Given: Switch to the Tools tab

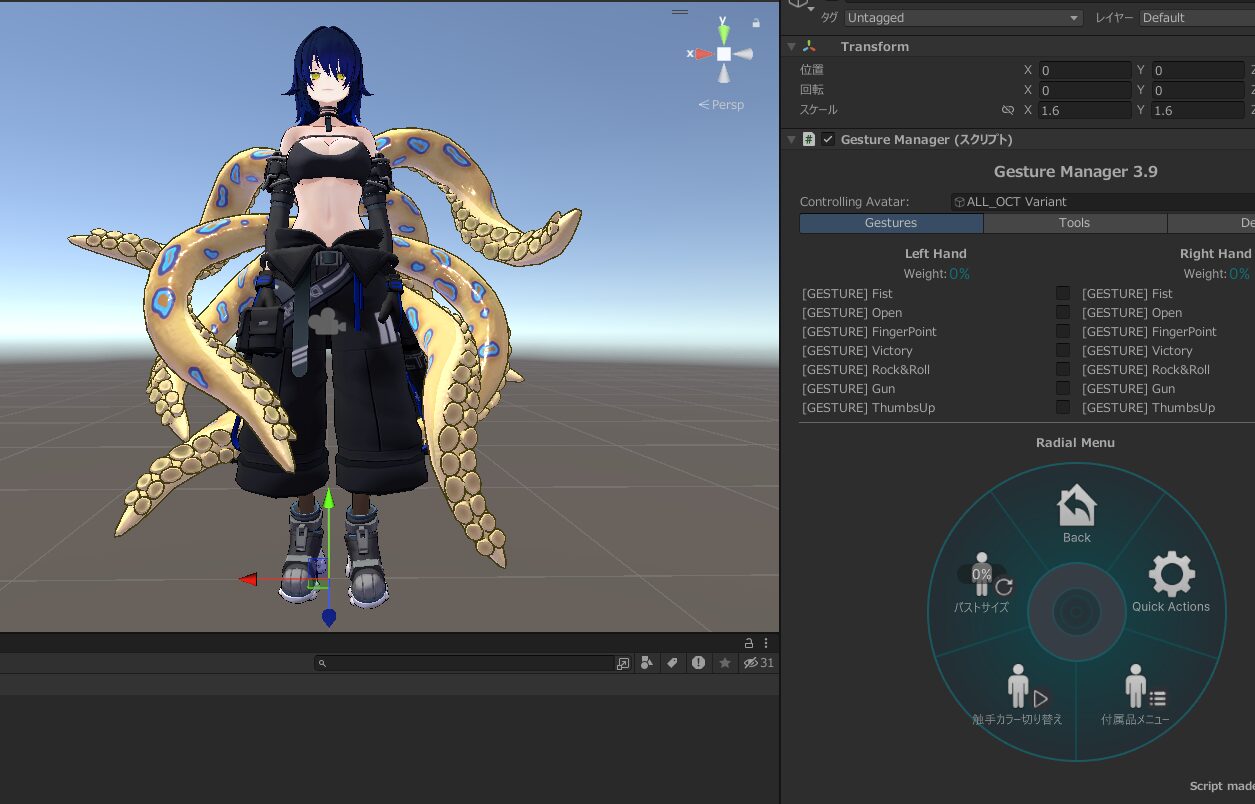Looking at the screenshot, I should [x=1074, y=223].
